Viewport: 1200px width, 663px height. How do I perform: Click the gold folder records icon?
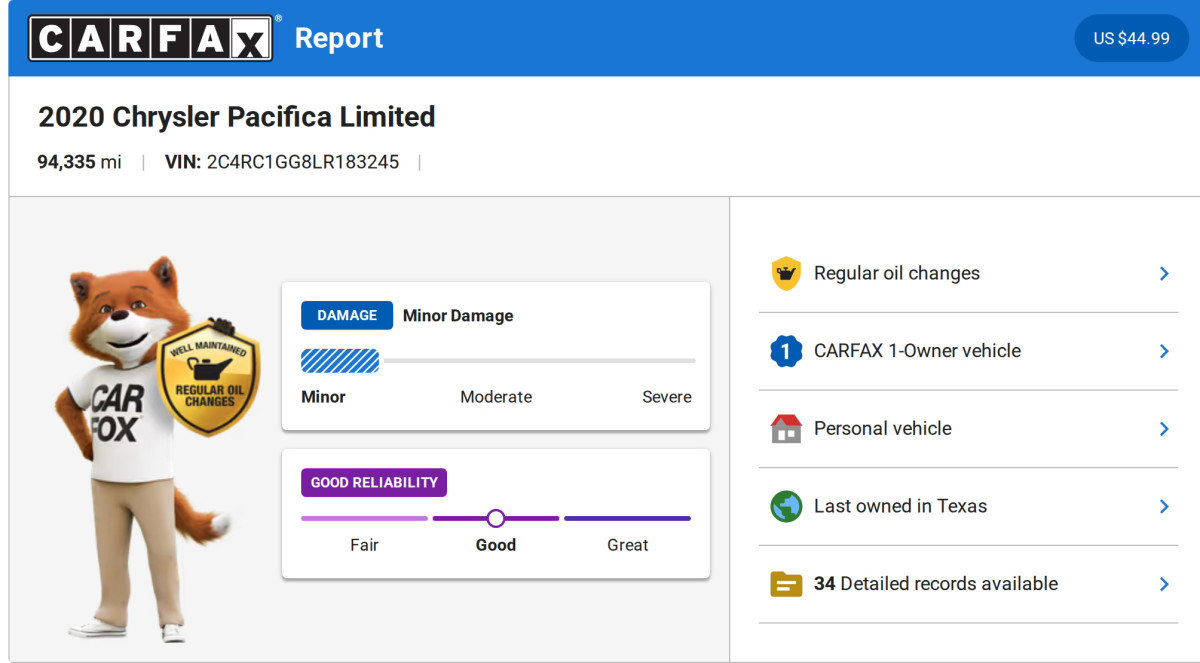pos(786,584)
